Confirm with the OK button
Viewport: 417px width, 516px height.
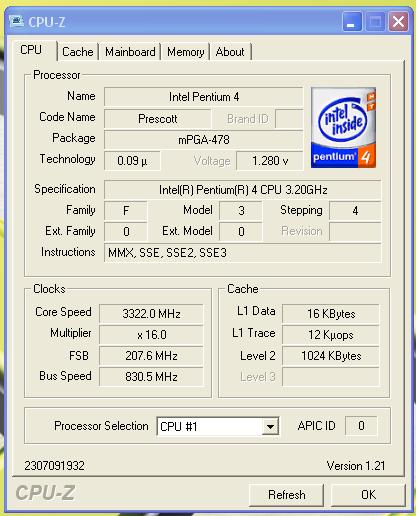tap(368, 495)
